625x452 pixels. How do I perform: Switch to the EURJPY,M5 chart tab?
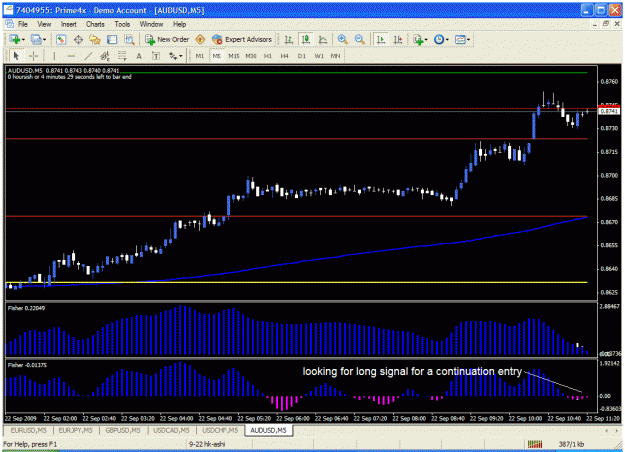pyautogui.click(x=75, y=430)
